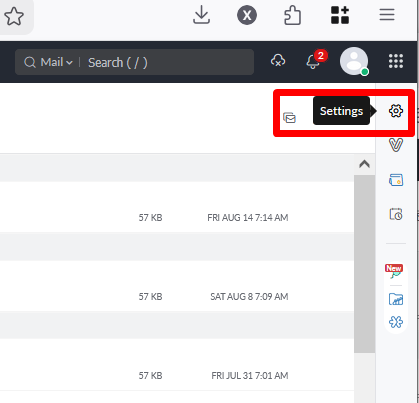Open the folder with chart icon

396,299
